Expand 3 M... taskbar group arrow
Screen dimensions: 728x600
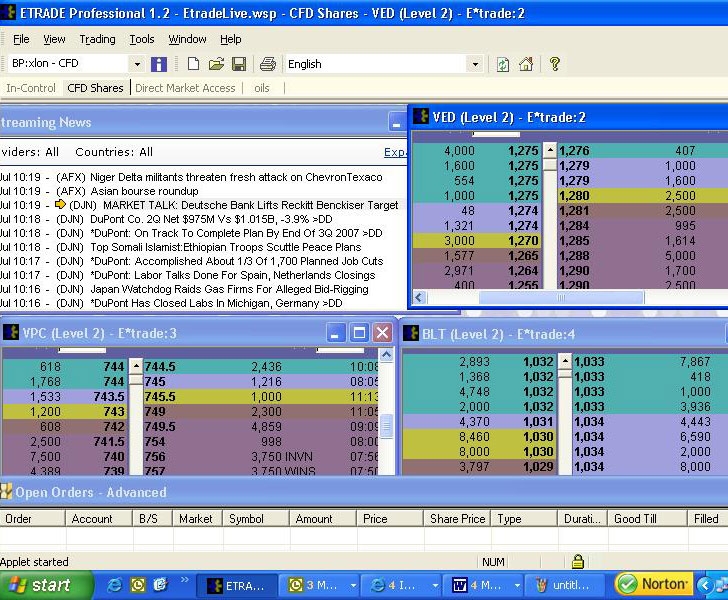point(353,586)
